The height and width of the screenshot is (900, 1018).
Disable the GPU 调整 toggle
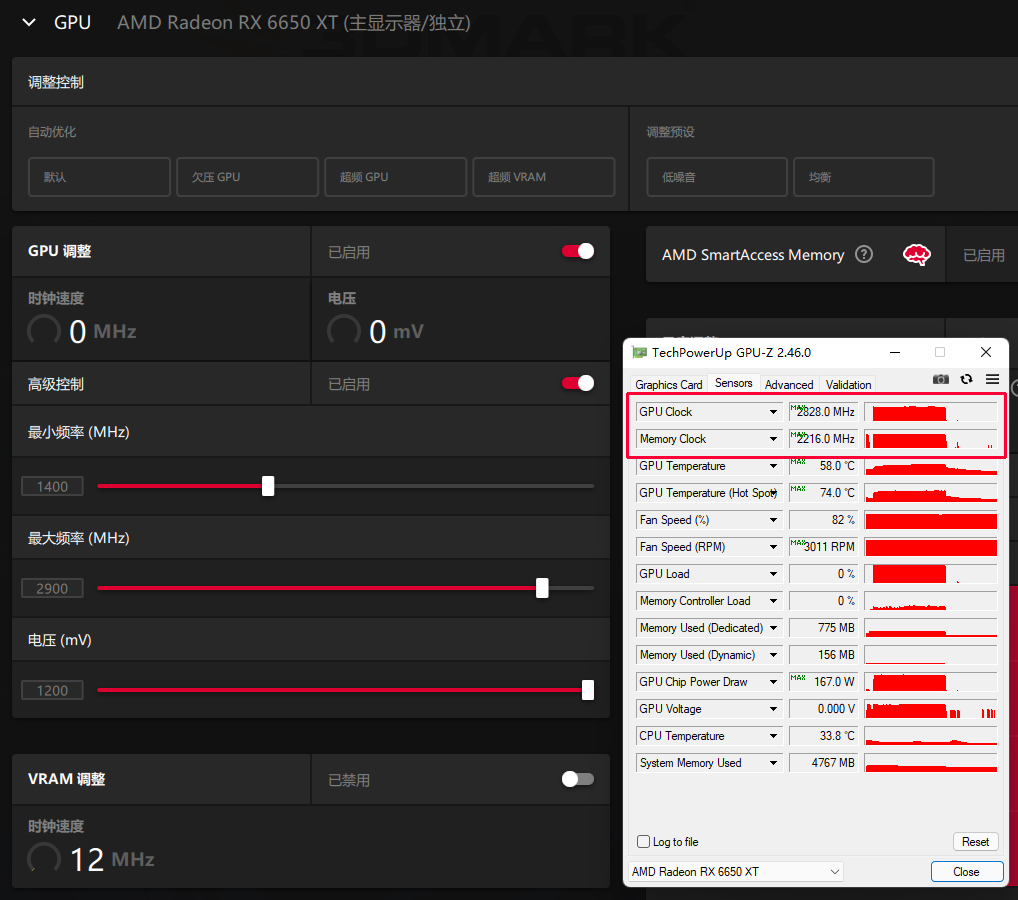click(x=578, y=251)
